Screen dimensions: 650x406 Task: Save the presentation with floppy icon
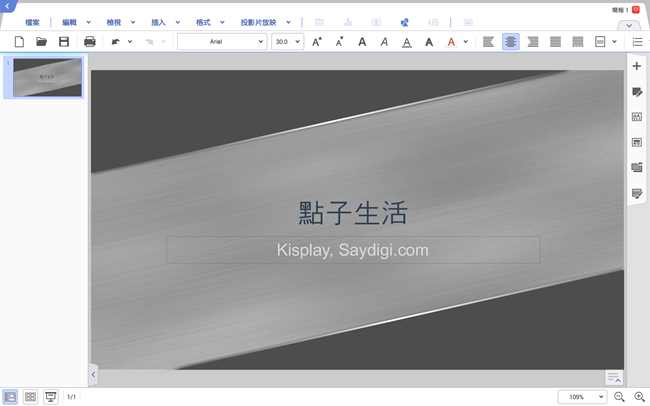pyautogui.click(x=64, y=42)
